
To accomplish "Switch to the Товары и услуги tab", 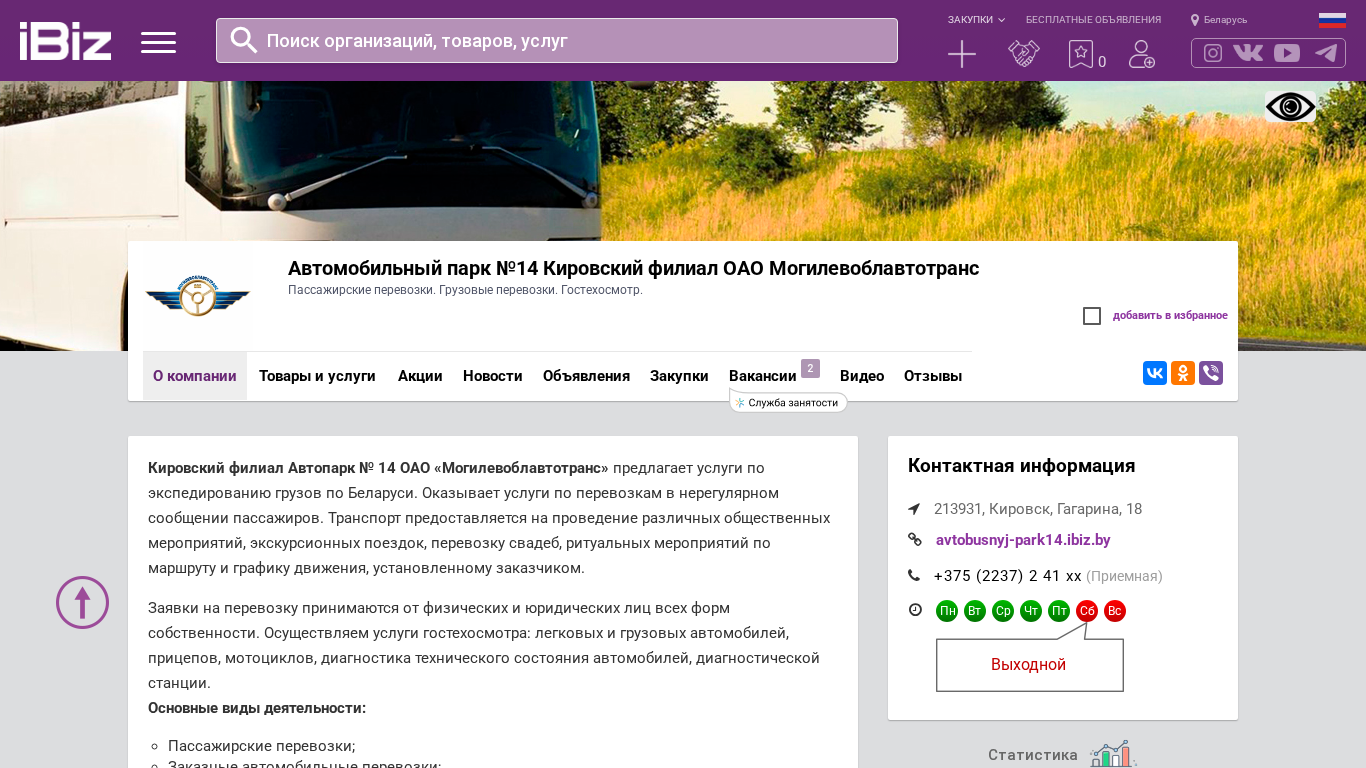I will click(317, 376).
